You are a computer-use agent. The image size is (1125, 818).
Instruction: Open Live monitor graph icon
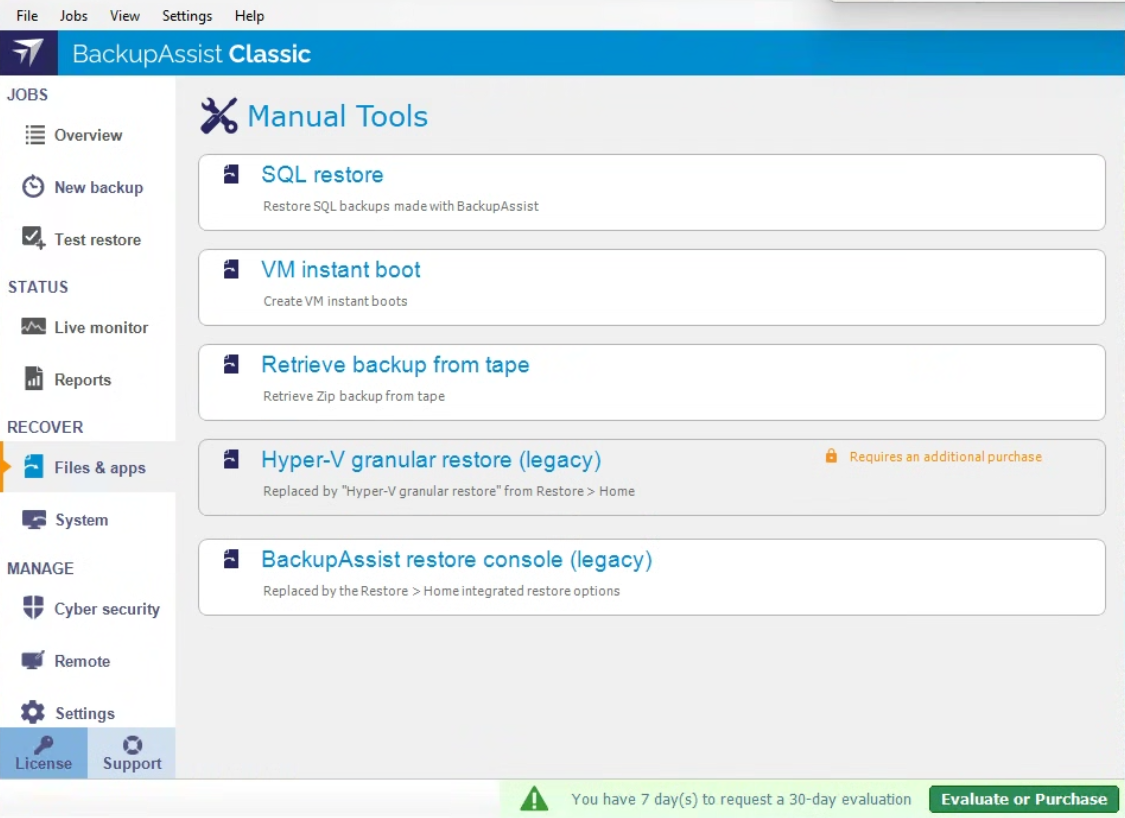(x=34, y=327)
